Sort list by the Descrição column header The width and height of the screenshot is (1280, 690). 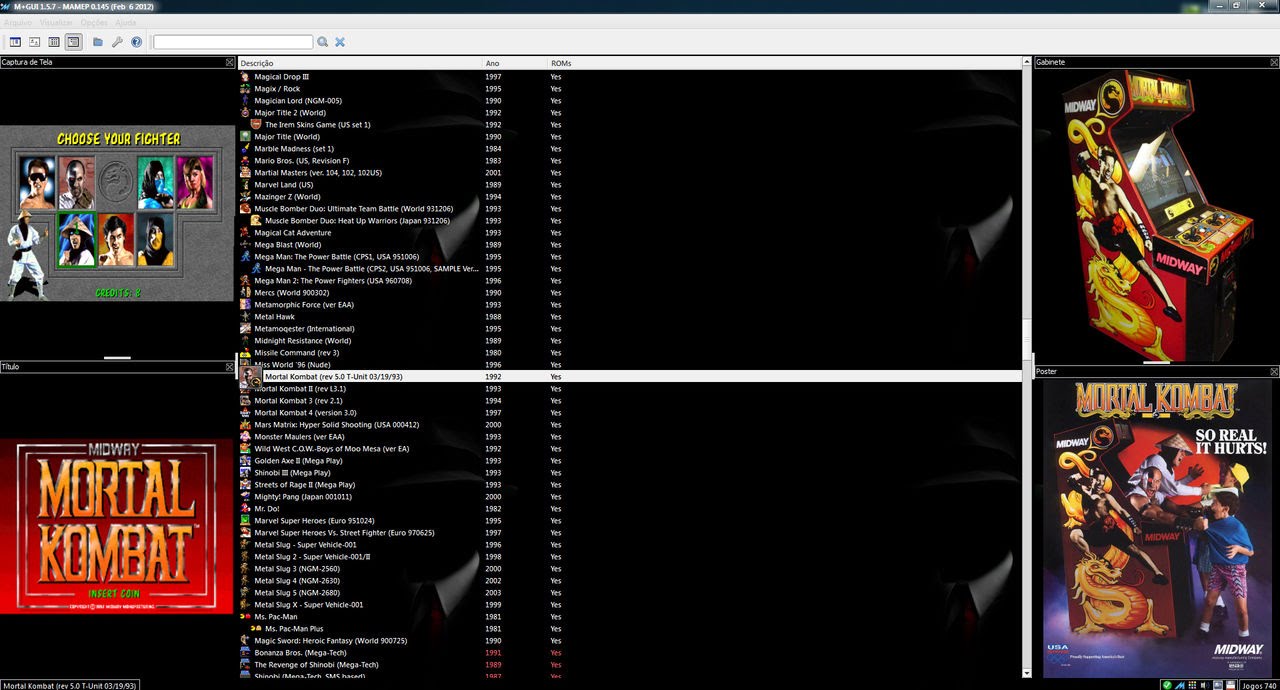[x=360, y=63]
